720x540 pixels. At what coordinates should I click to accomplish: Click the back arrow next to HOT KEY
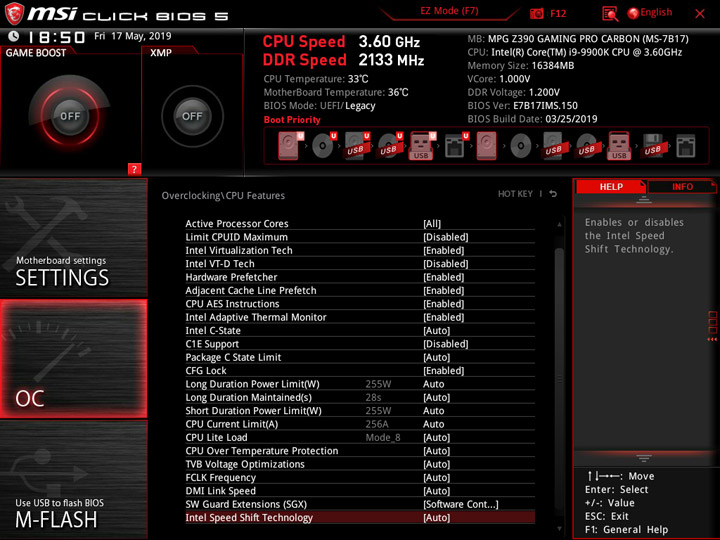click(x=553, y=194)
